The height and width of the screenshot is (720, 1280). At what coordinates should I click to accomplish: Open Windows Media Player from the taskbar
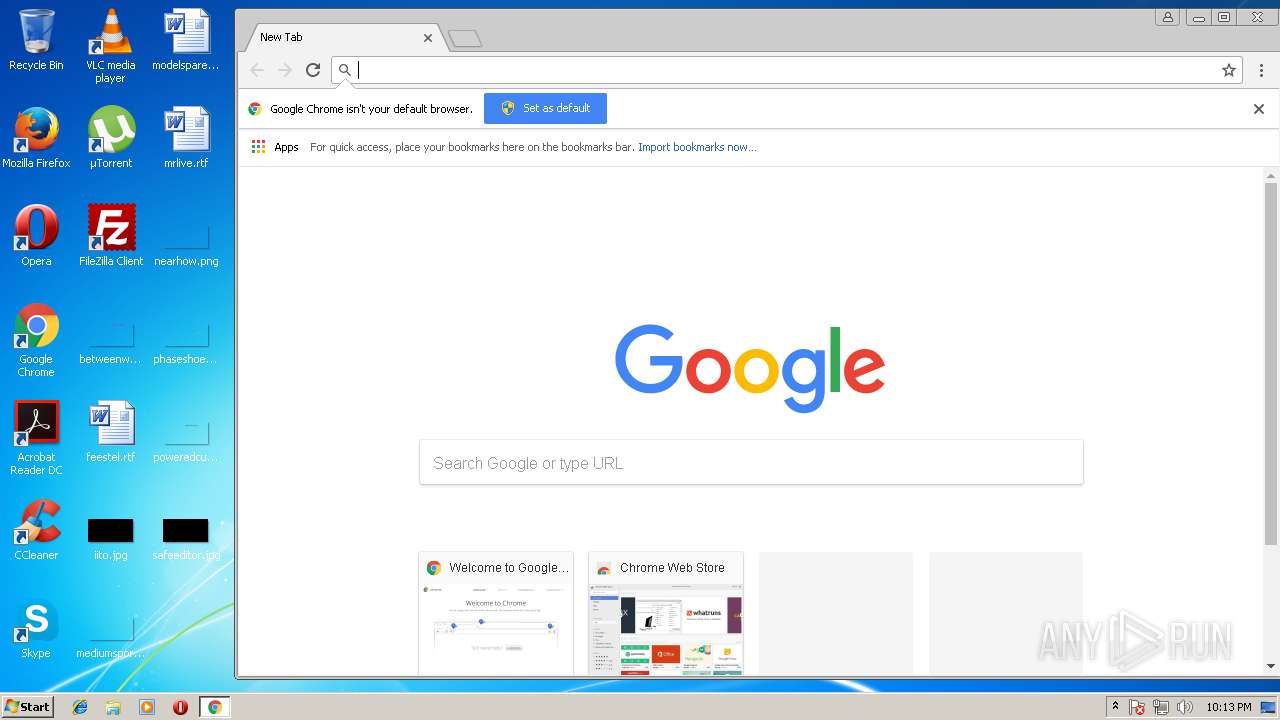coord(147,707)
